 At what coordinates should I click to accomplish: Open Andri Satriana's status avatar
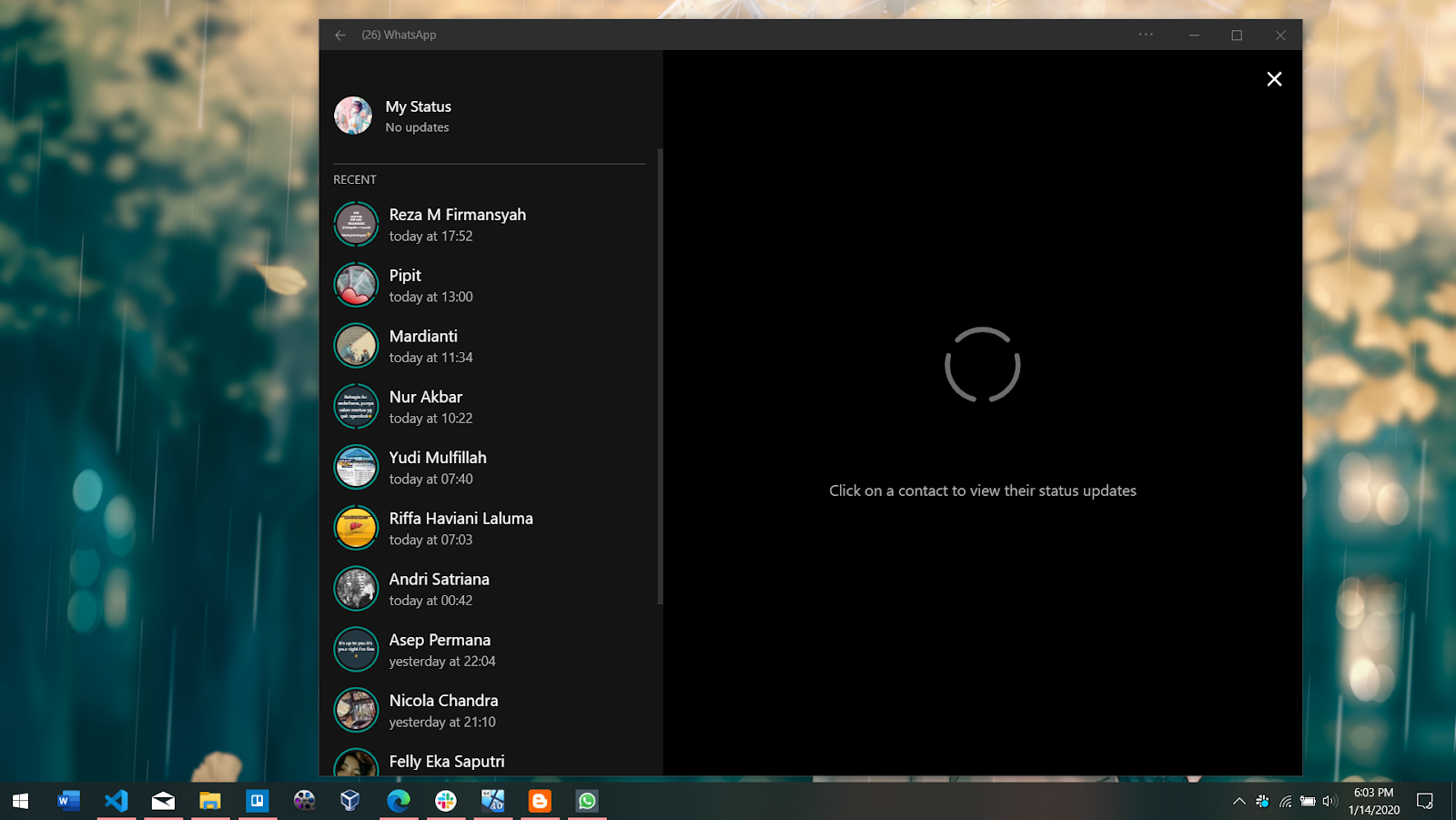pos(356,589)
